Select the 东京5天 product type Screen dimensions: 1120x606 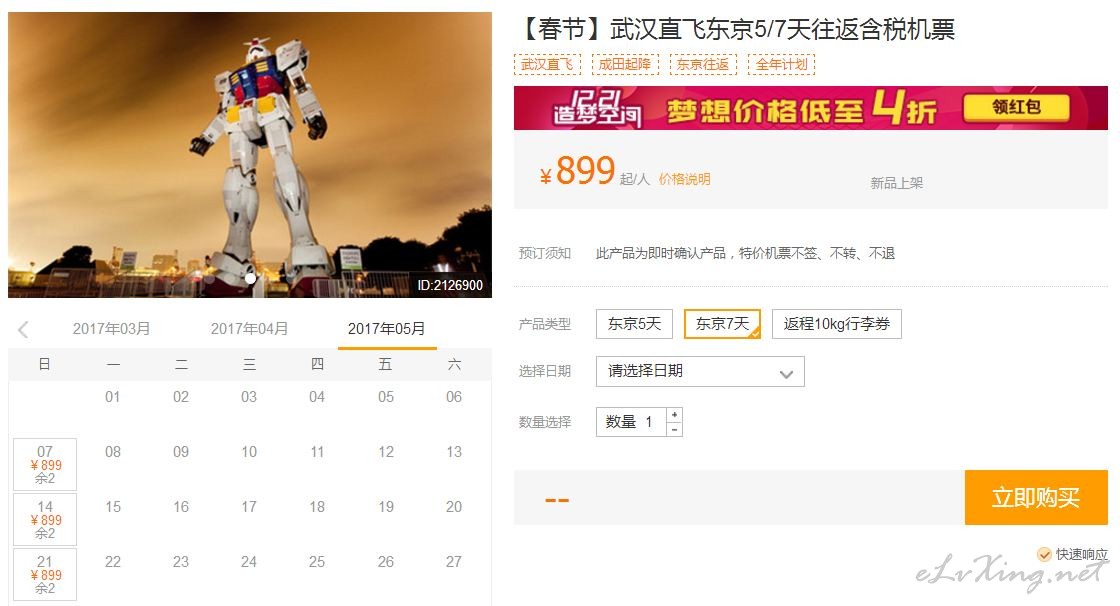pyautogui.click(x=634, y=324)
